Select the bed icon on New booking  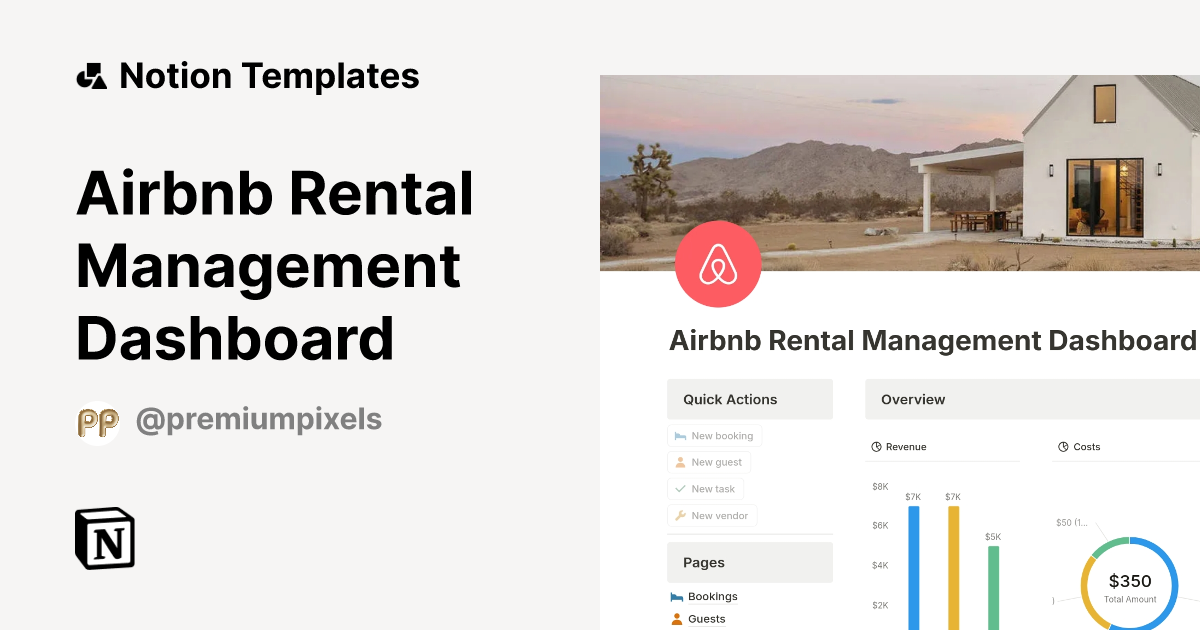pyautogui.click(x=679, y=435)
